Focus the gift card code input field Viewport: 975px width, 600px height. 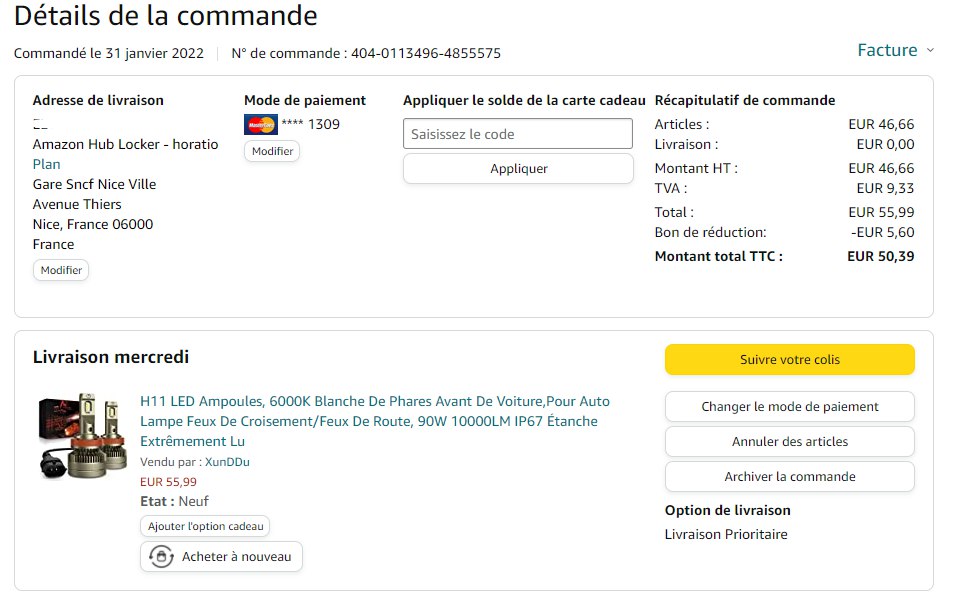pyautogui.click(x=518, y=134)
